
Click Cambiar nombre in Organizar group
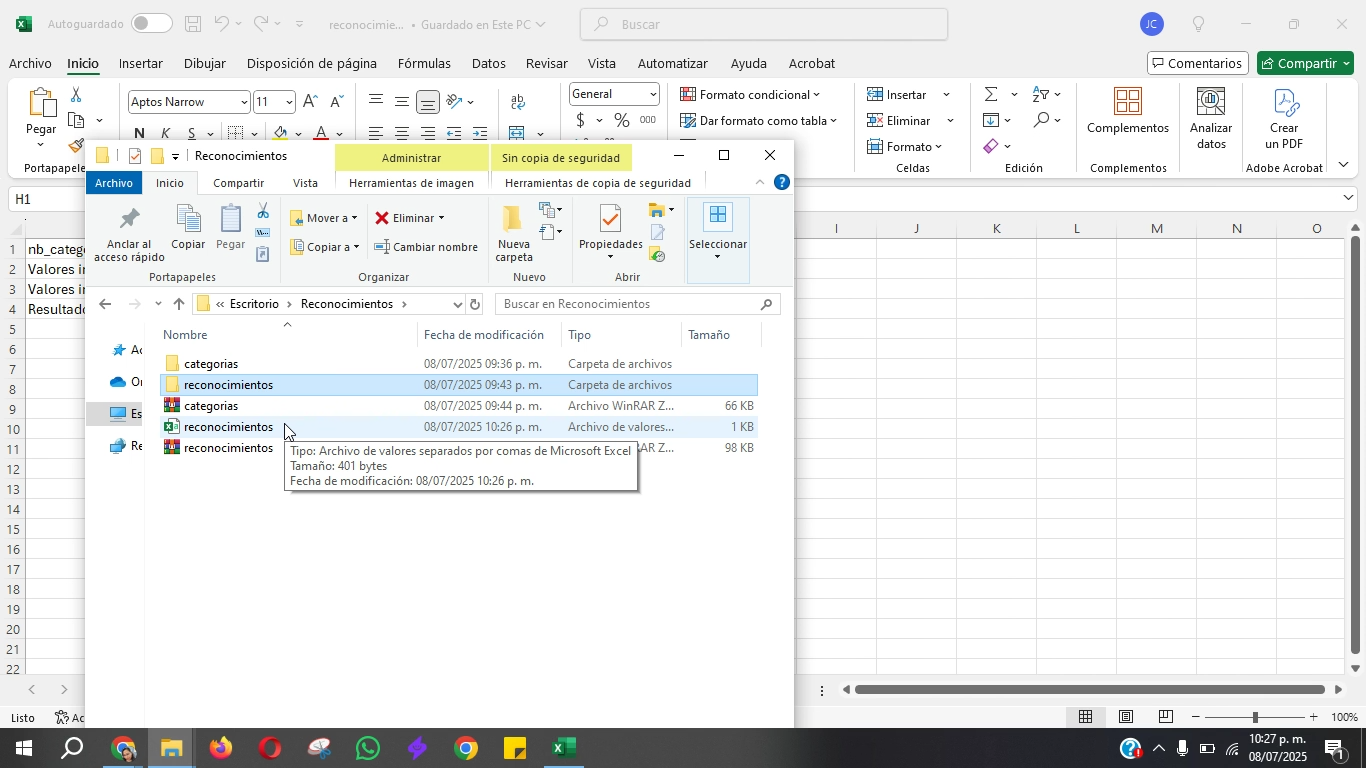(426, 247)
